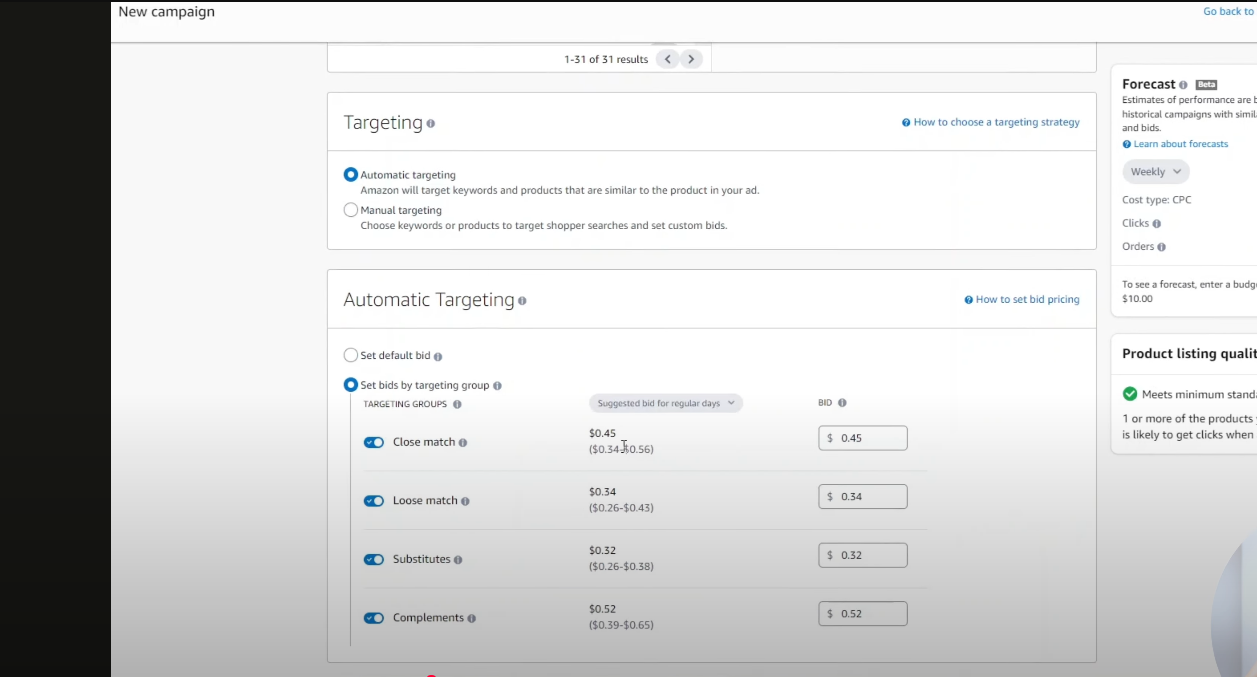Click inside the Close match bid field
1257x677 pixels.
[862, 437]
